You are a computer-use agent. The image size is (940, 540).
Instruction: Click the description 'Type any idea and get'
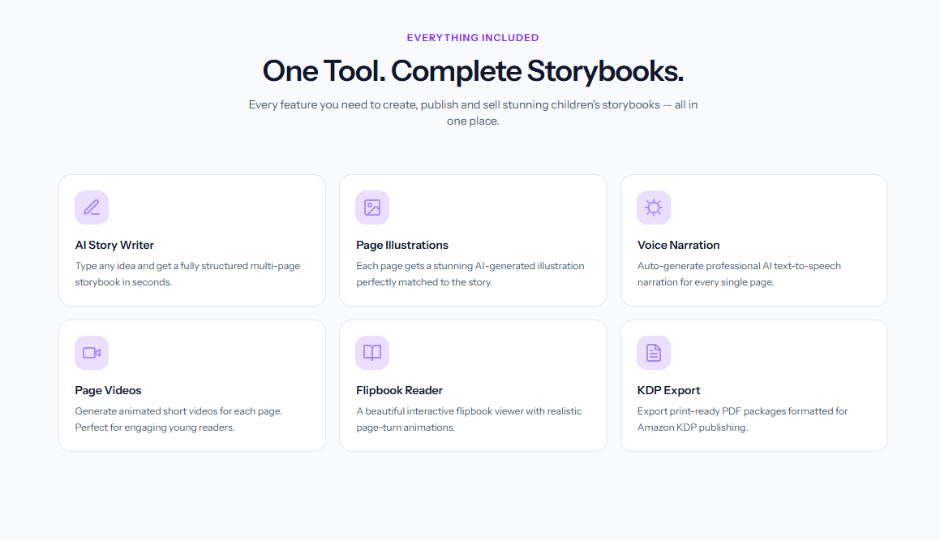click(188, 274)
